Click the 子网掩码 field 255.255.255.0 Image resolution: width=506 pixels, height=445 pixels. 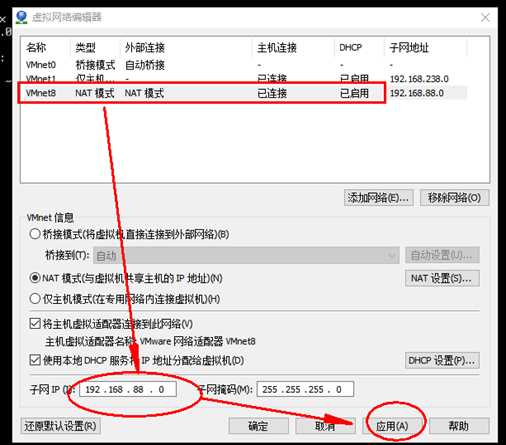tap(305, 389)
